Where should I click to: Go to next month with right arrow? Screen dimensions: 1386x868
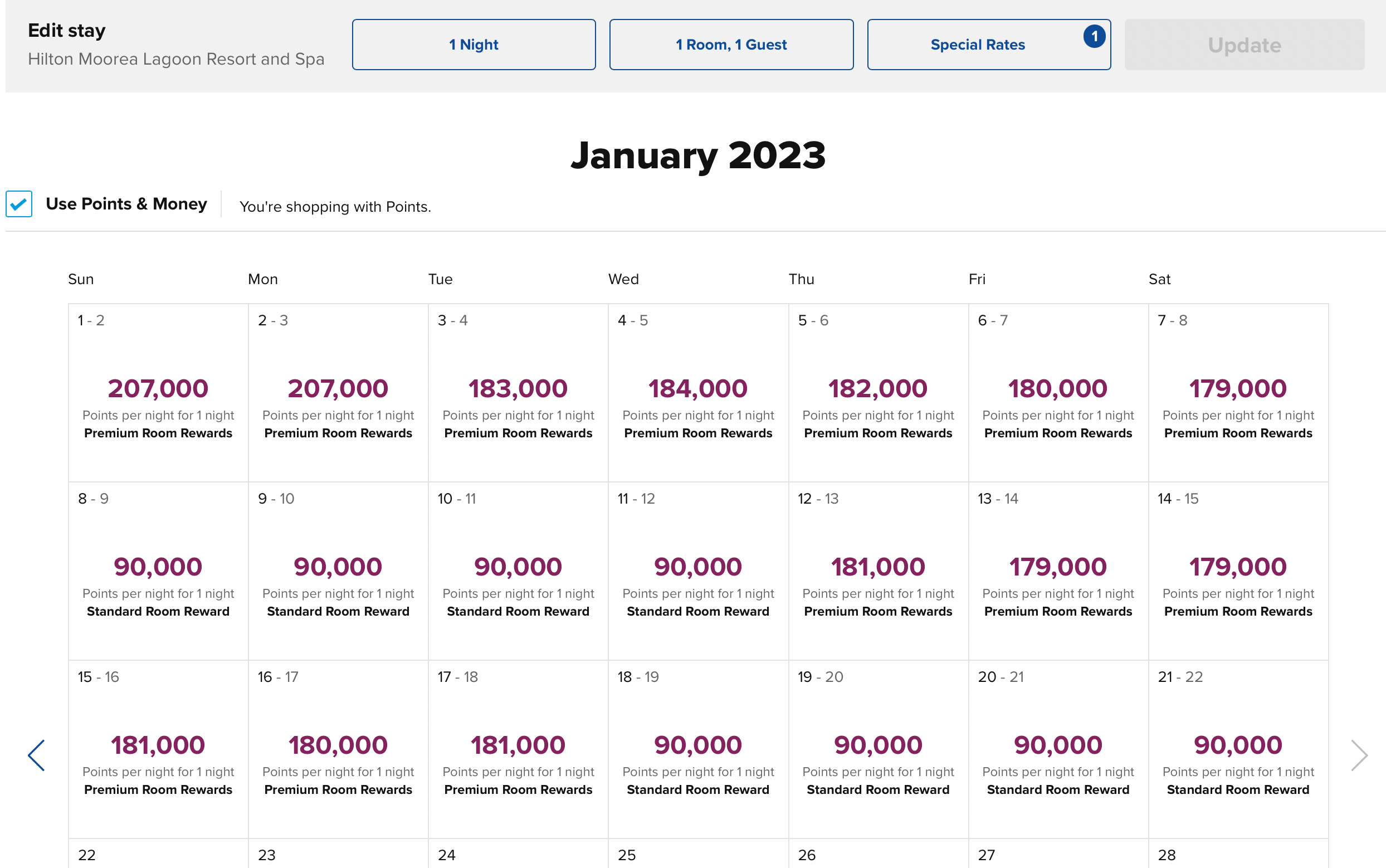pos(1359,755)
